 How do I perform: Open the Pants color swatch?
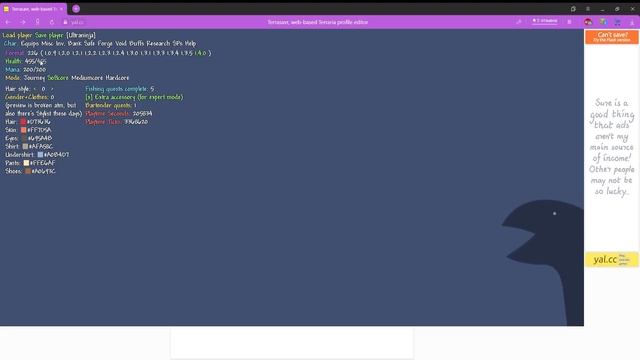26,163
